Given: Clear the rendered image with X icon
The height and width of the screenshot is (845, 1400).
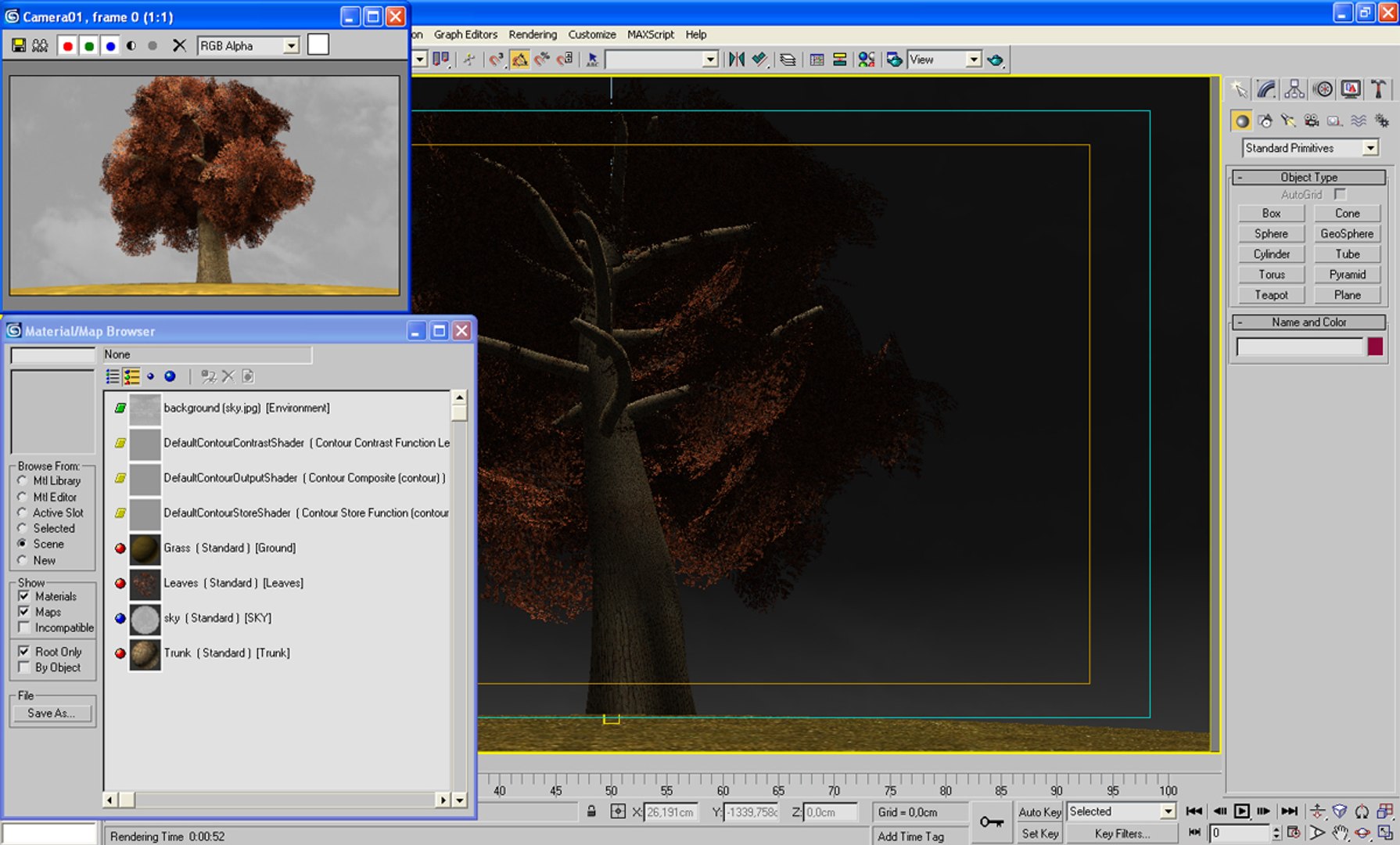Looking at the screenshot, I should click(179, 45).
